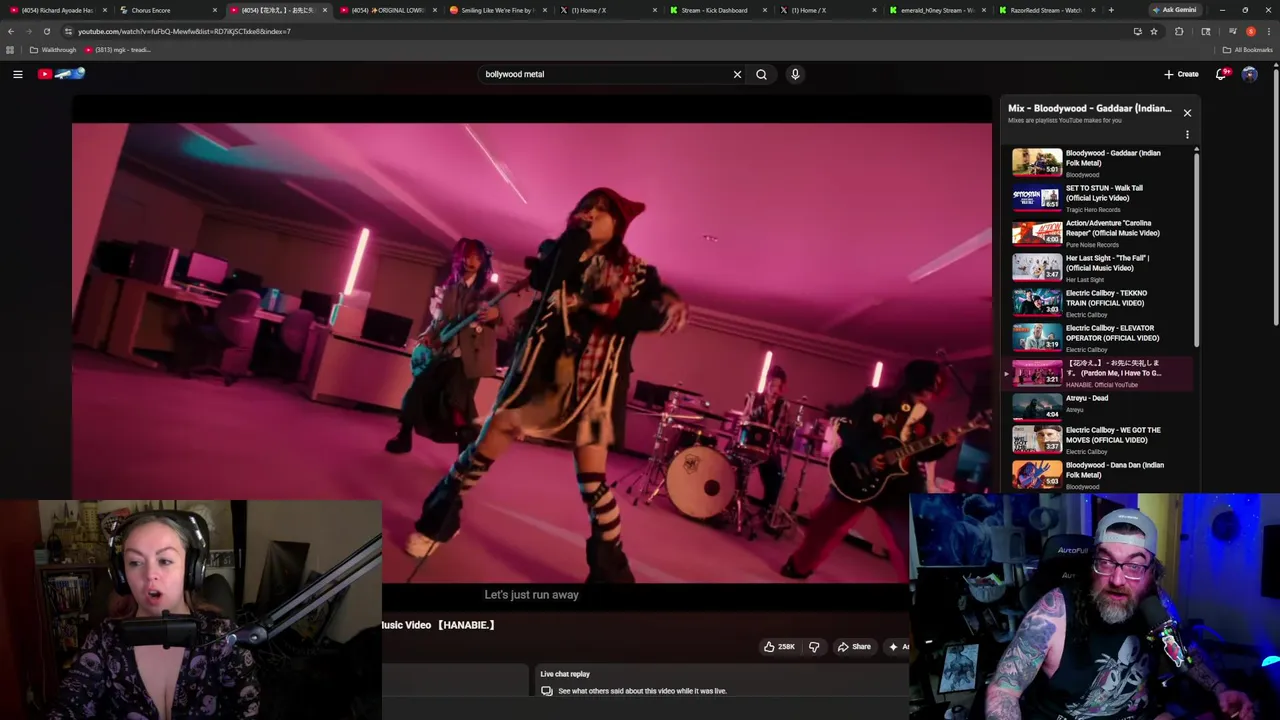Click the Create button
This screenshot has height=720, width=1280.
(x=1181, y=74)
